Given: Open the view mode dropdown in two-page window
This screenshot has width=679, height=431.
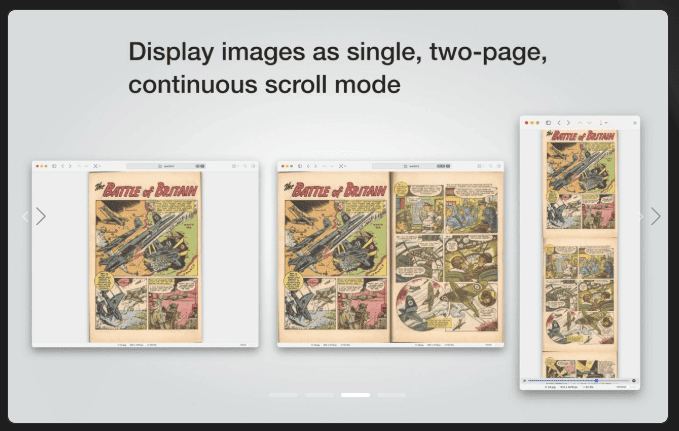Looking at the screenshot, I should 480,166.
